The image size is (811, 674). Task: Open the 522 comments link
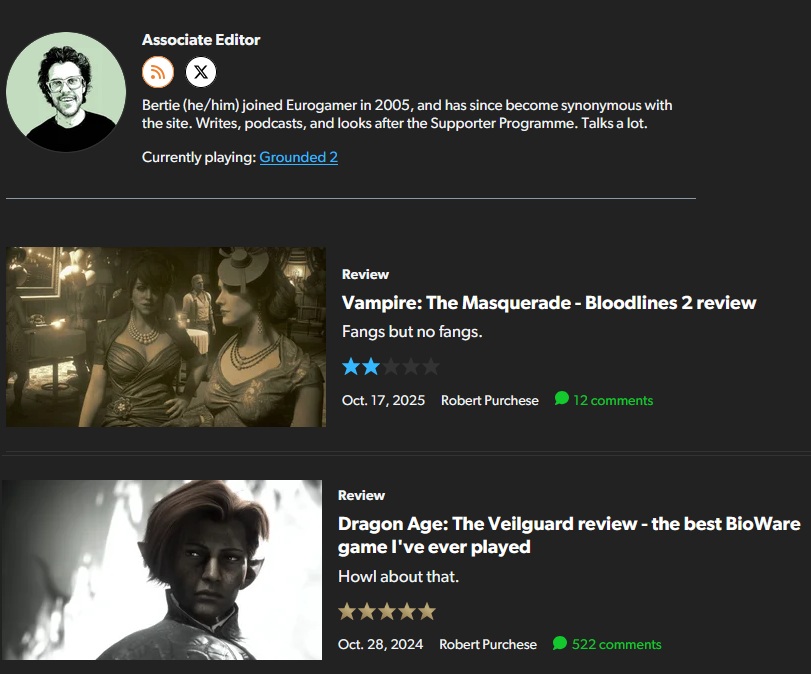(617, 645)
